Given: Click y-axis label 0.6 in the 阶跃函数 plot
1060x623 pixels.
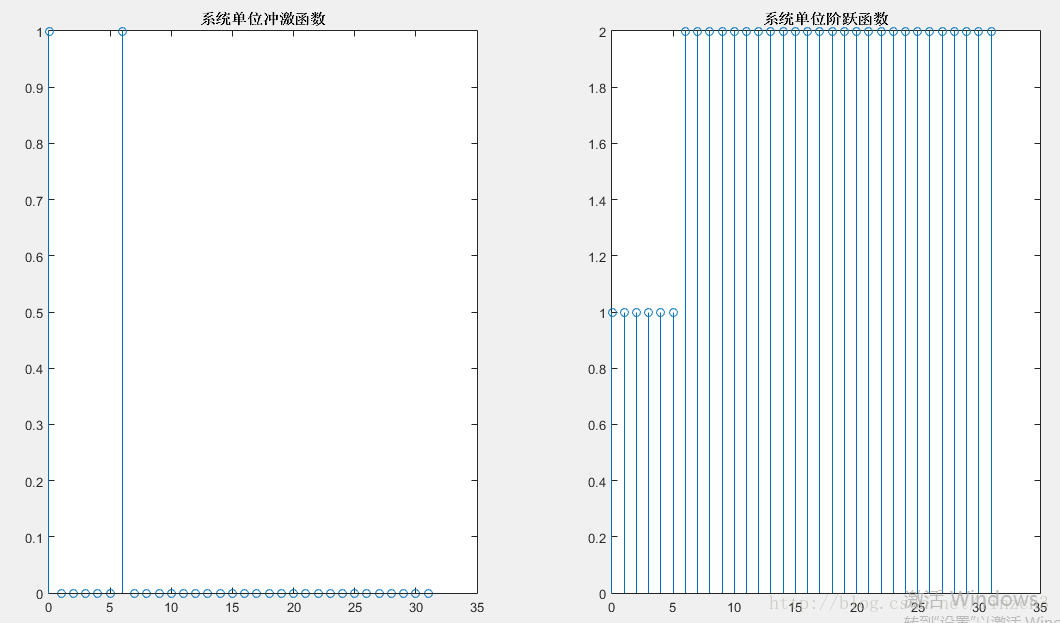Looking at the screenshot, I should pos(598,425).
